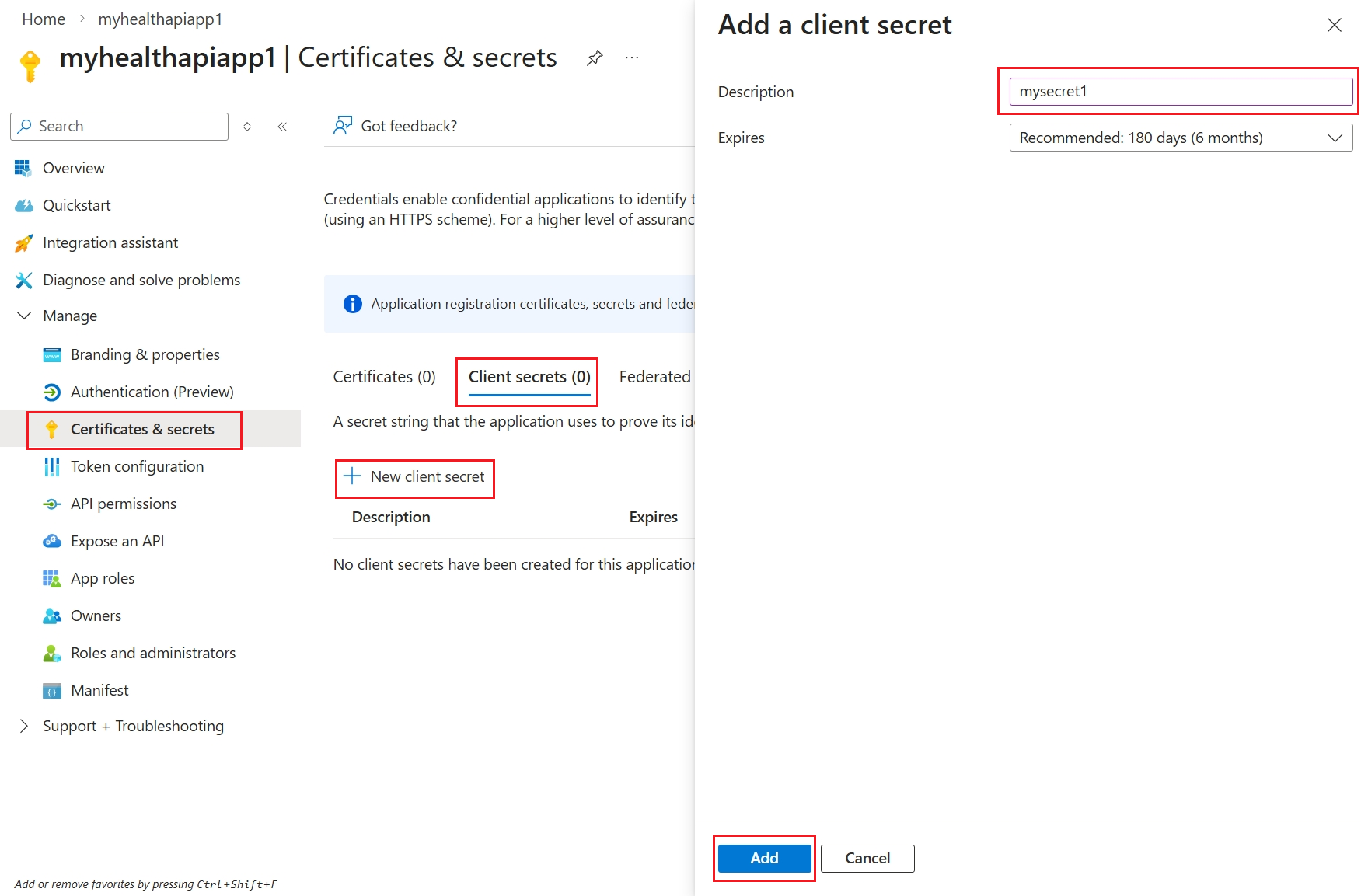Open the Expires dropdown
Screen dimensions: 1361x896
coord(1180,138)
